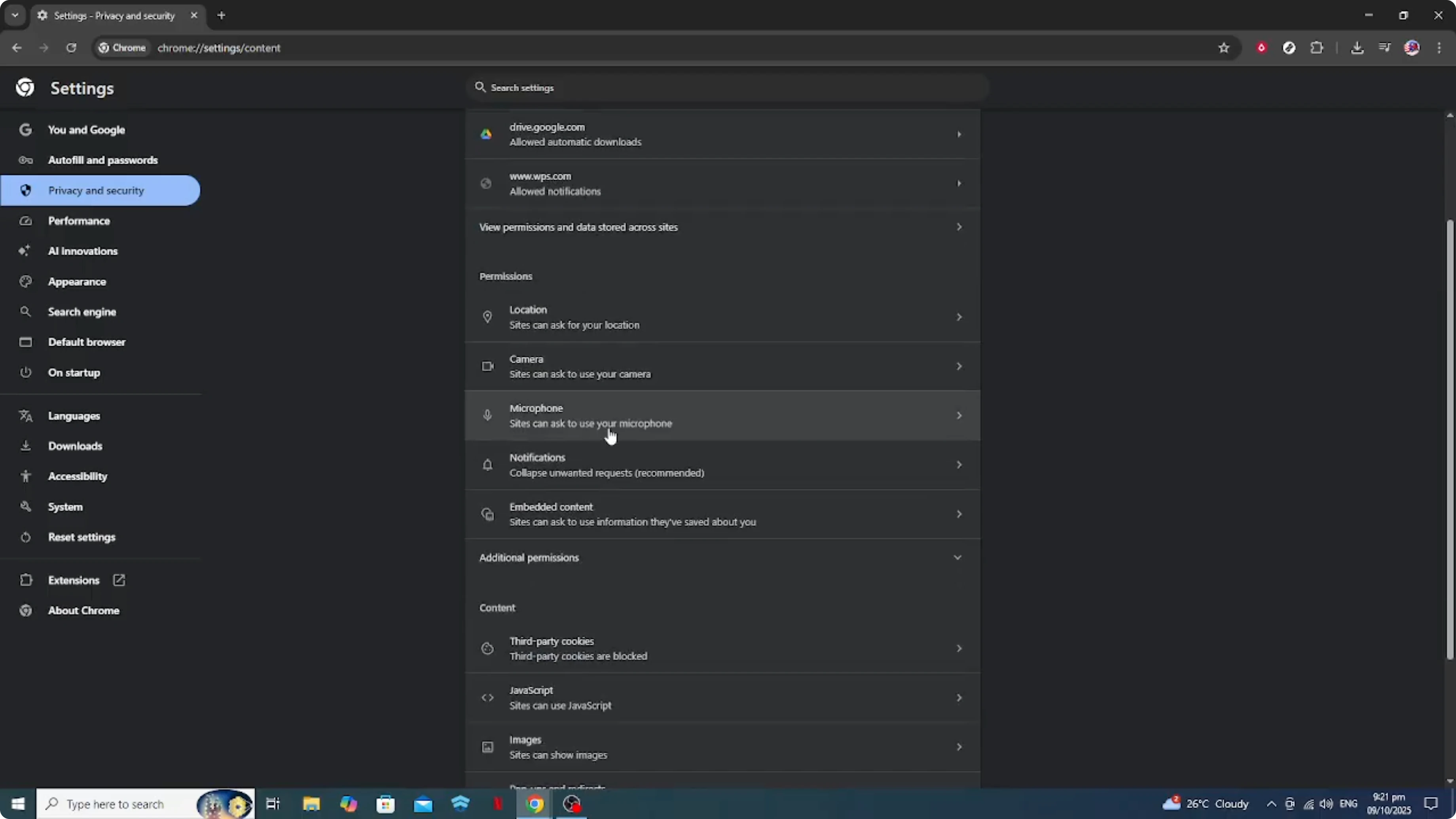The image size is (1456, 819).
Task: Bookmark this tab with the star icon
Action: pos(1224,48)
